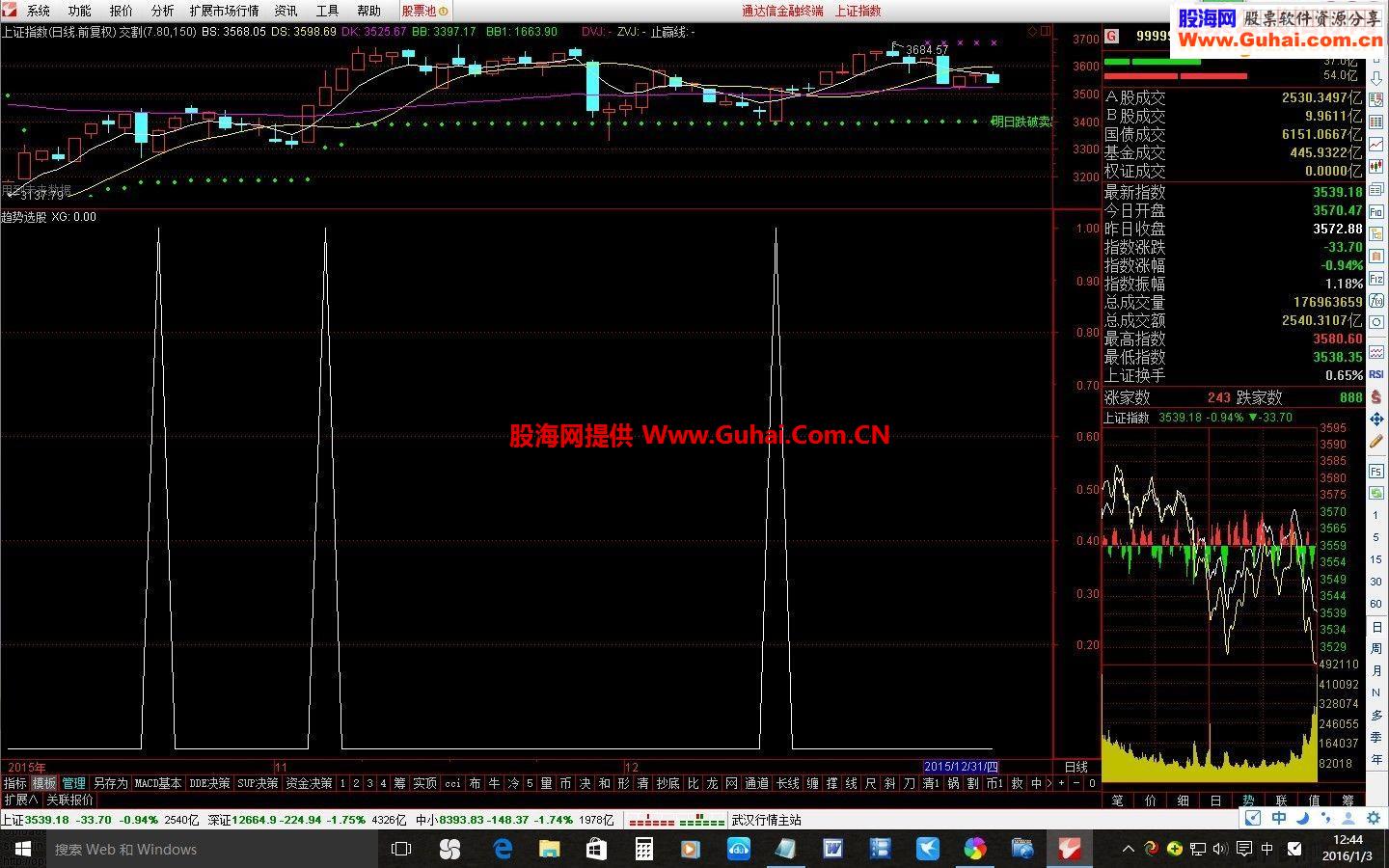
Task: Select monthly 月 period
Action: coord(1376,669)
